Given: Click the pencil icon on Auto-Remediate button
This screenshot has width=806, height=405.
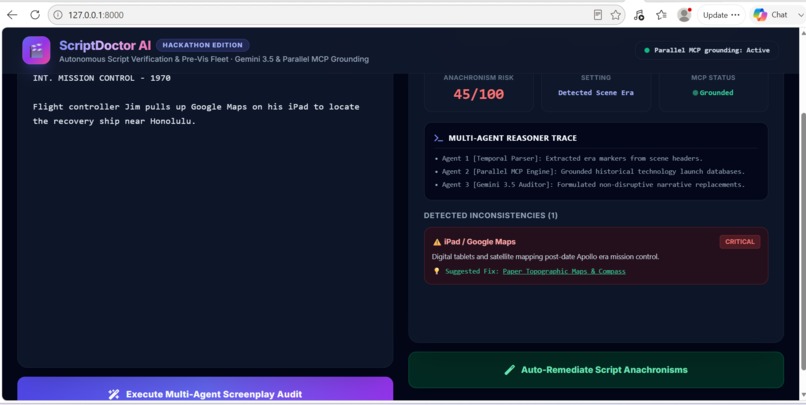Looking at the screenshot, I should pos(509,370).
